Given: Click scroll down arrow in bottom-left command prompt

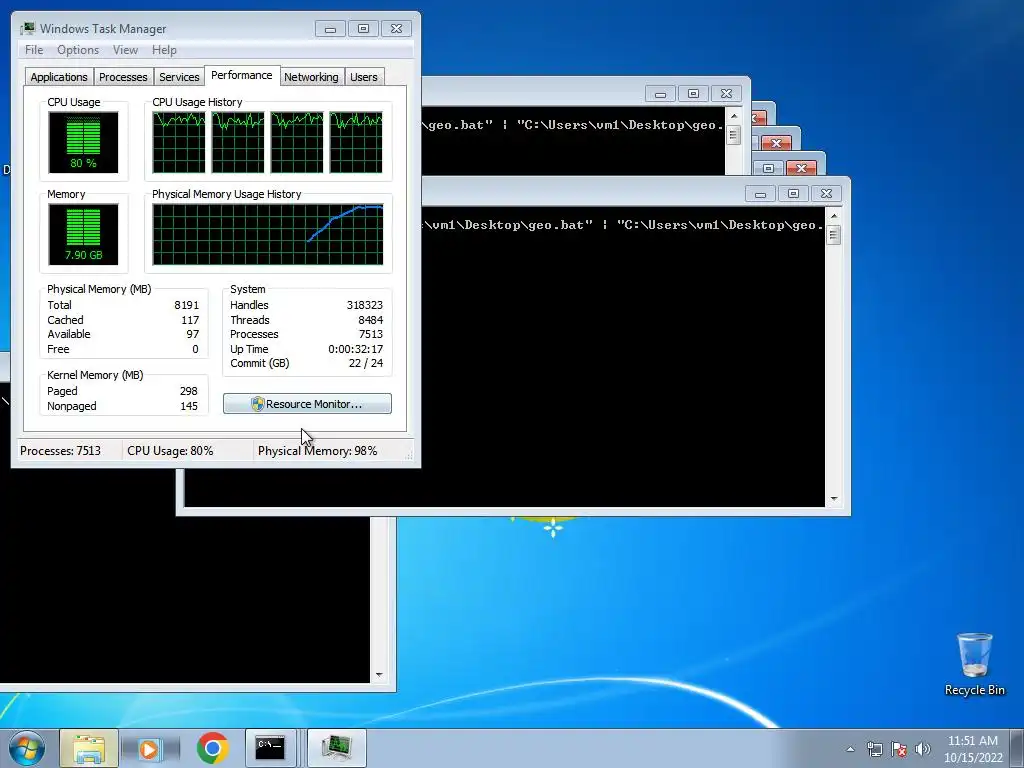Looking at the screenshot, I should (x=379, y=675).
